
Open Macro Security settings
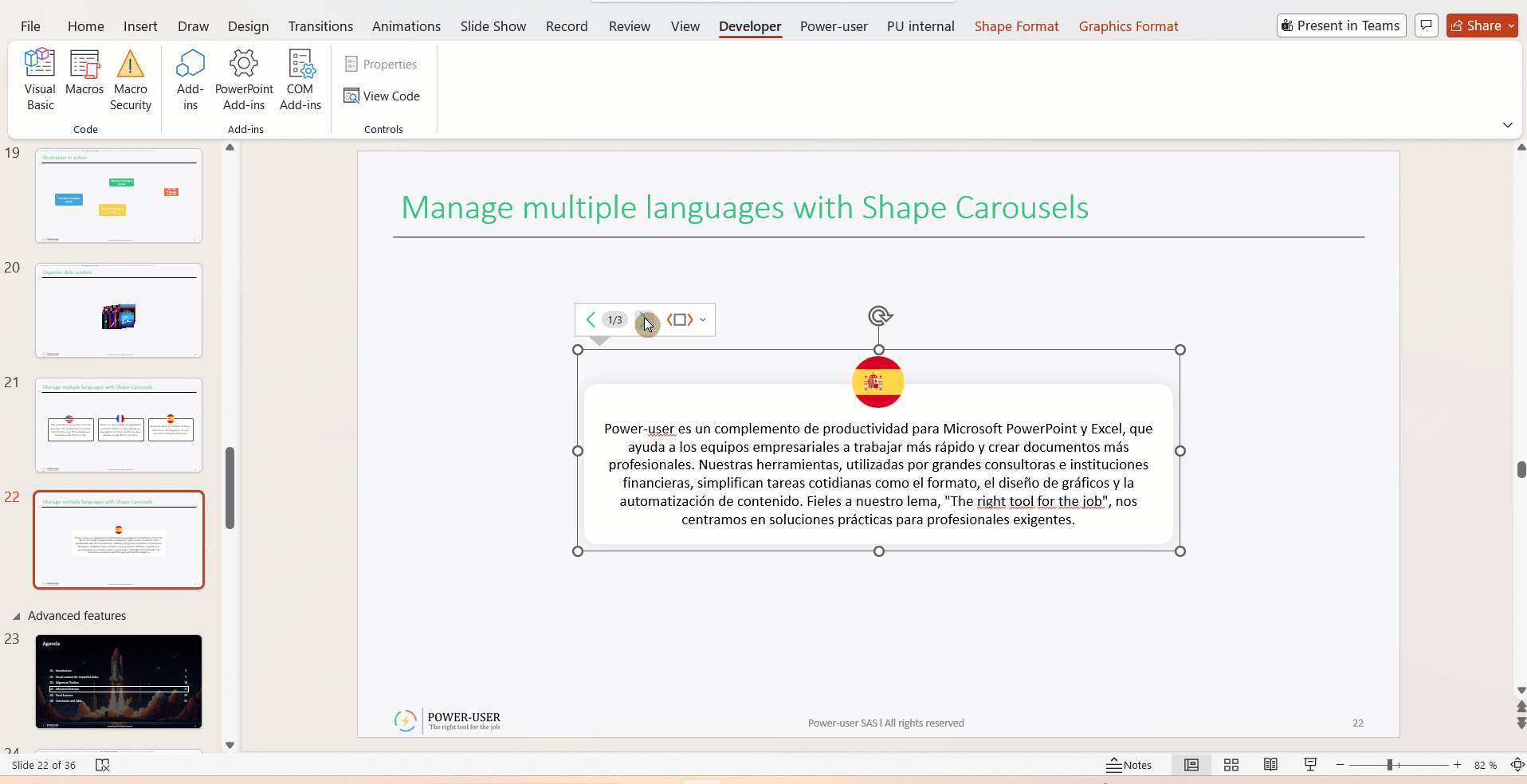coord(131,80)
